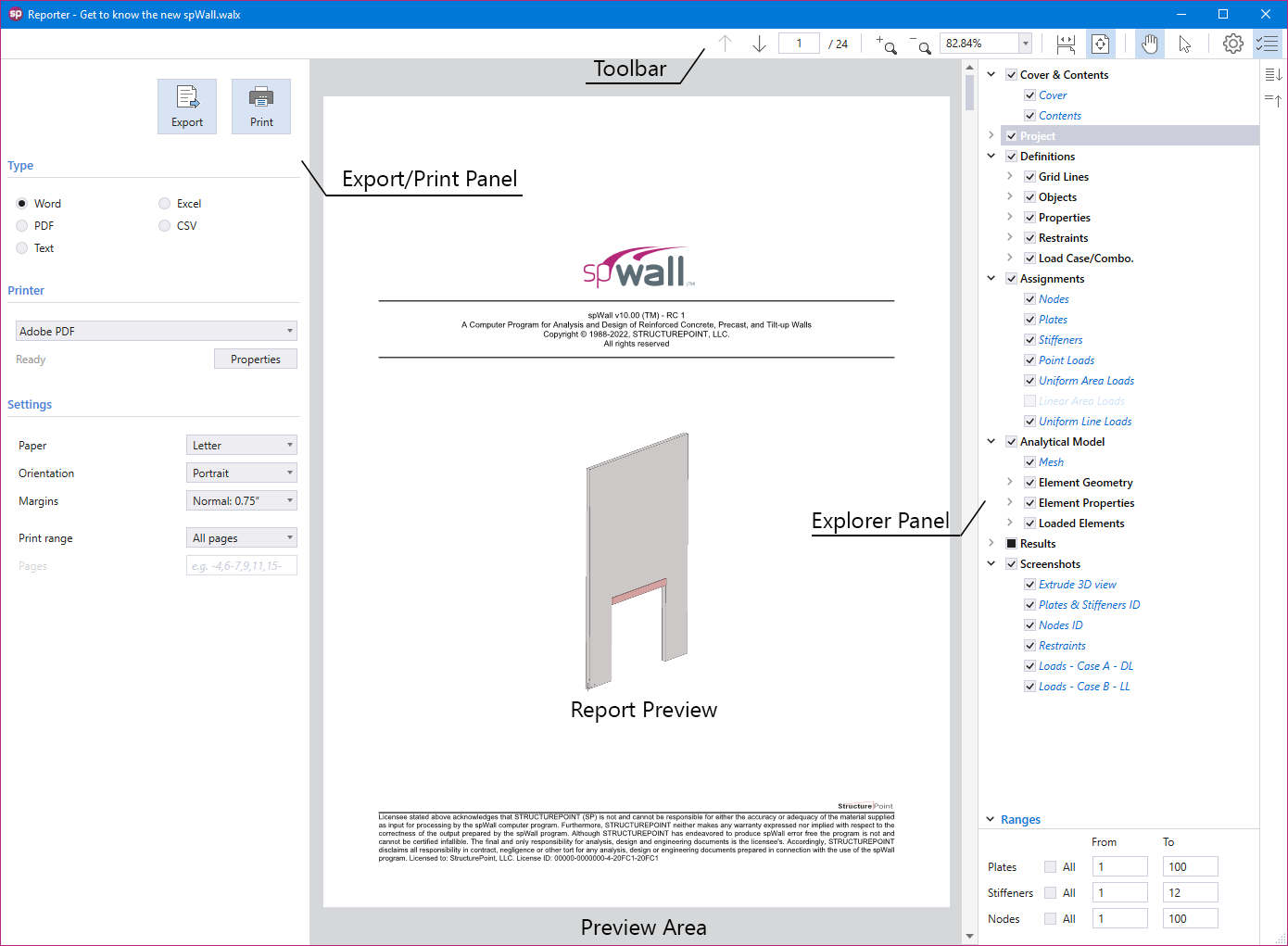Choose the Excel export type
The width and height of the screenshot is (1288, 946).
(165, 204)
